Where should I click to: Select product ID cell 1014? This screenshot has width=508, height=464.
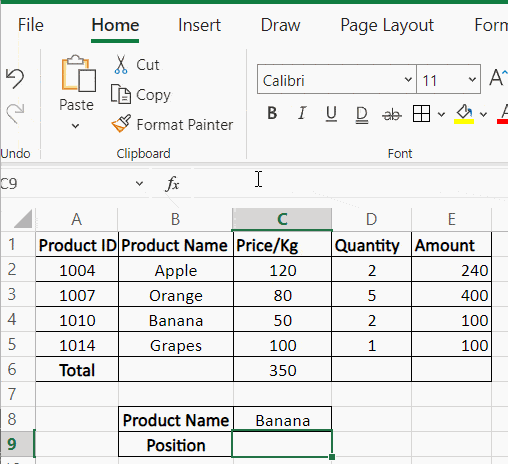[x=77, y=345]
